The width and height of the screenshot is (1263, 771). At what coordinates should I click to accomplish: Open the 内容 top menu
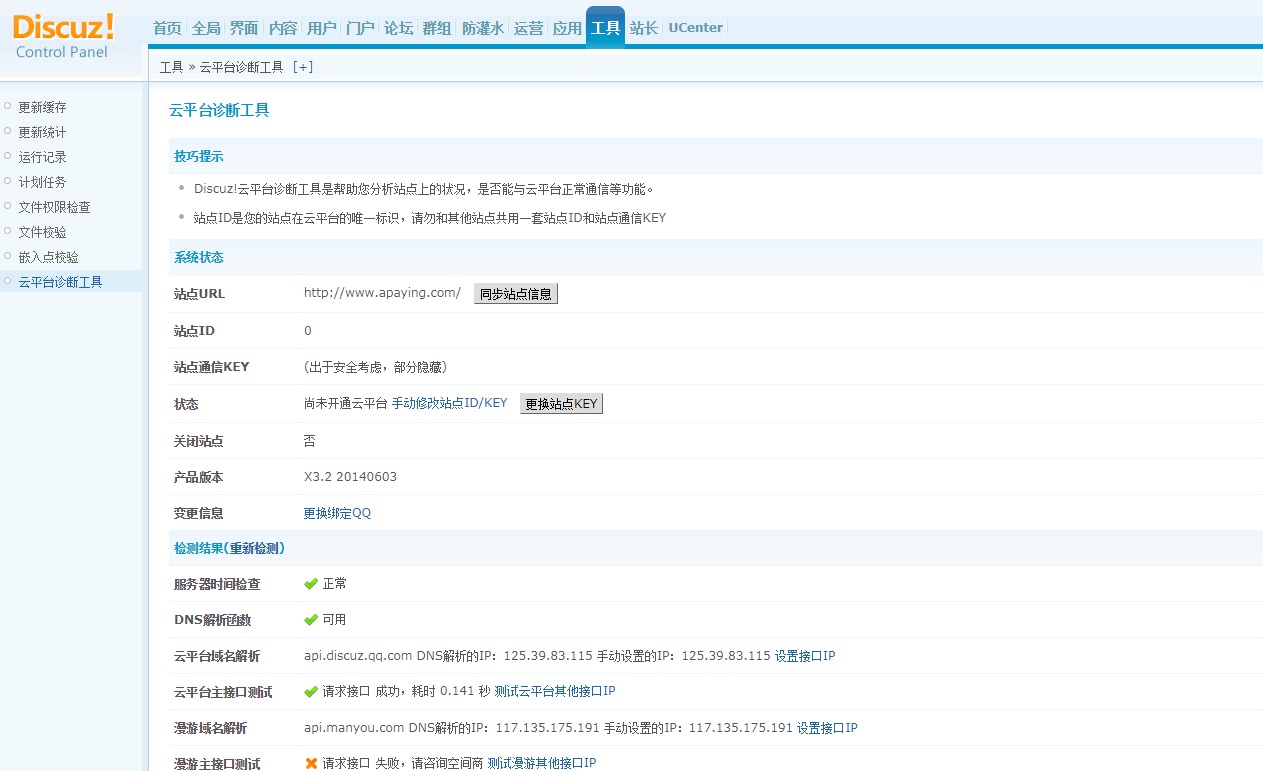[x=283, y=28]
